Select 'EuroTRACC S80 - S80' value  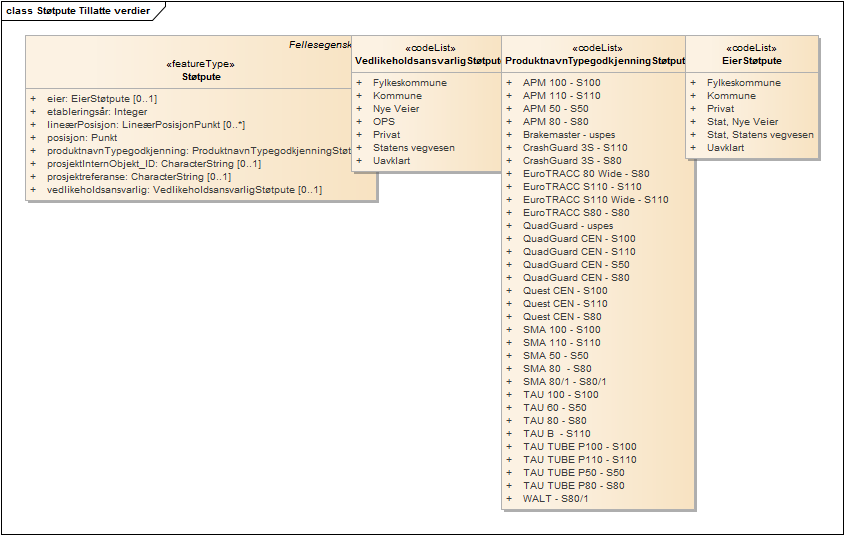[x=576, y=213]
